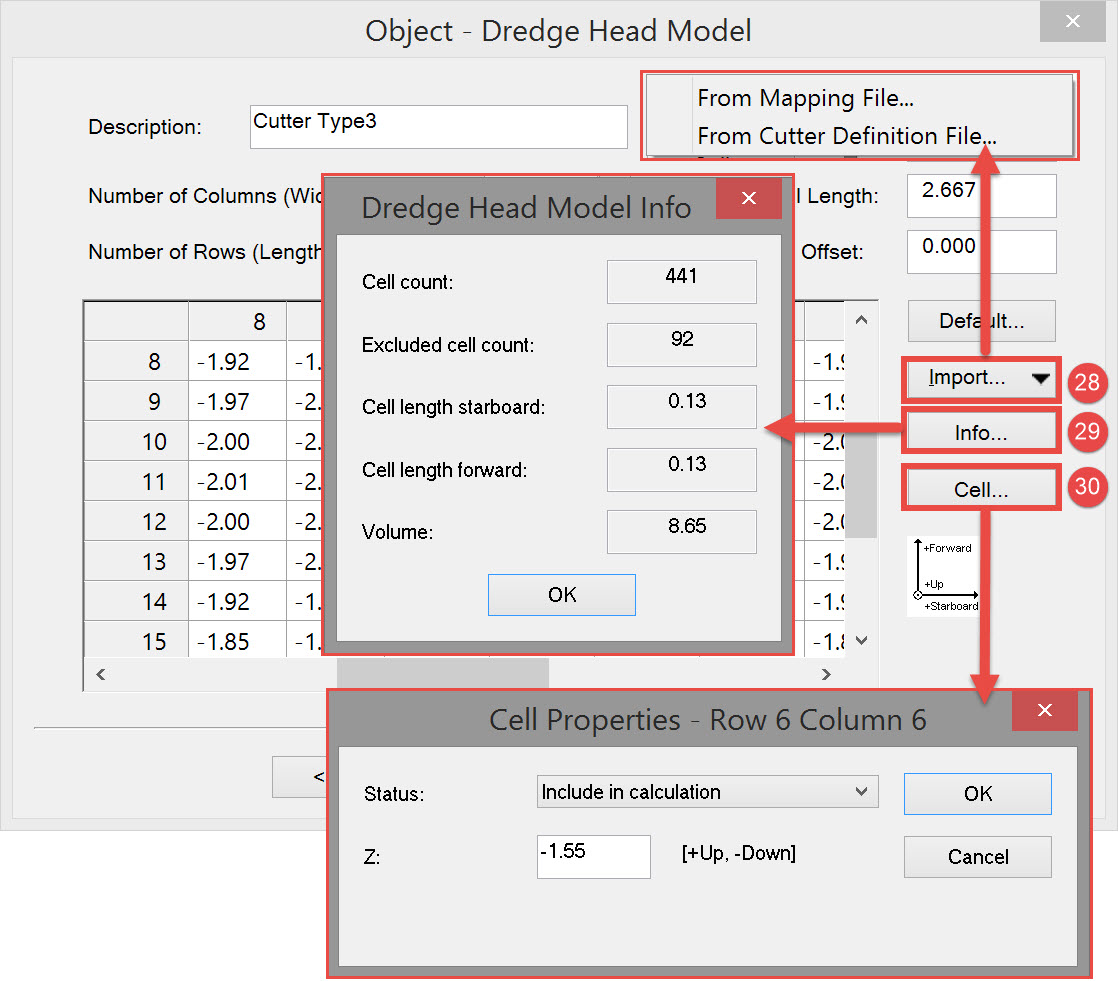
Task: Open the Info dialog button
Action: click(x=979, y=433)
